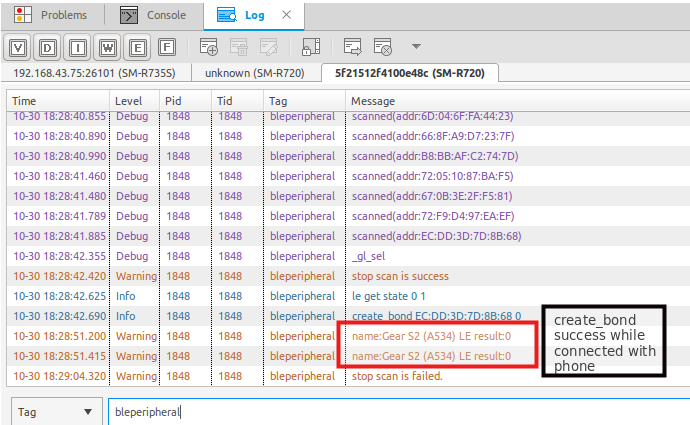The image size is (690, 425).
Task: Open the toolbar view menu arrow
Action: (x=416, y=47)
